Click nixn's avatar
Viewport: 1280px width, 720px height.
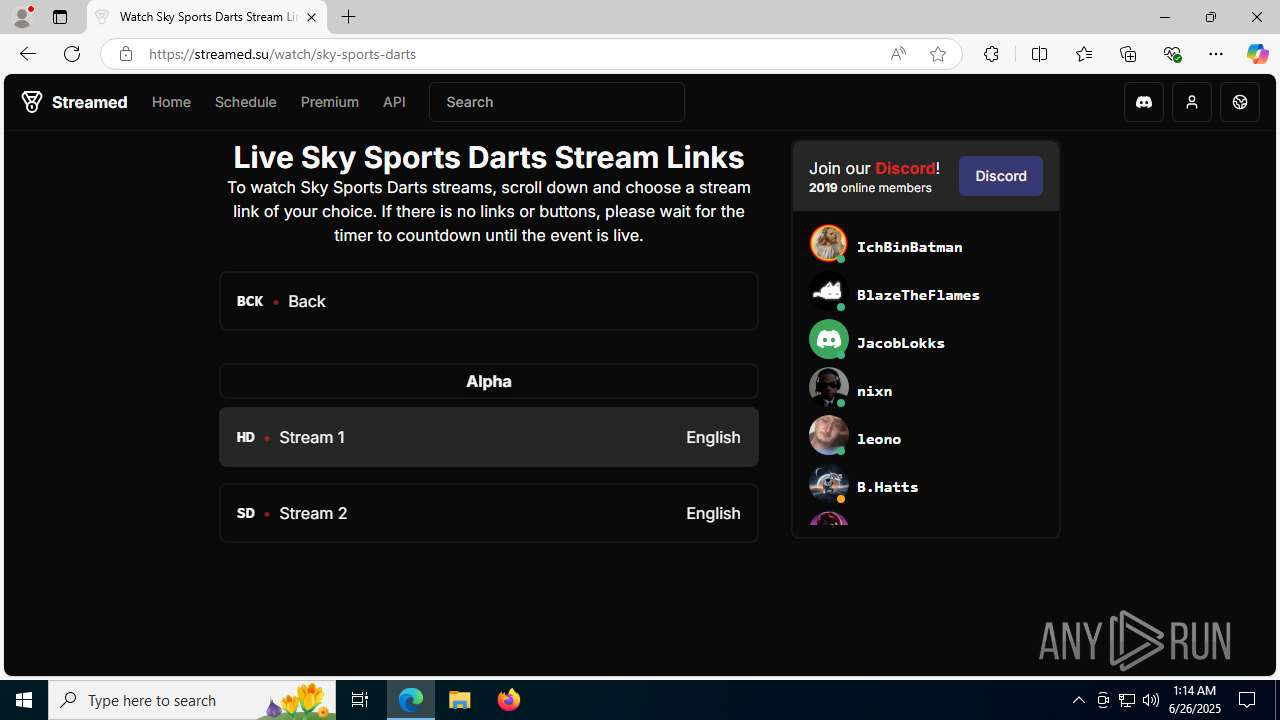tap(828, 387)
